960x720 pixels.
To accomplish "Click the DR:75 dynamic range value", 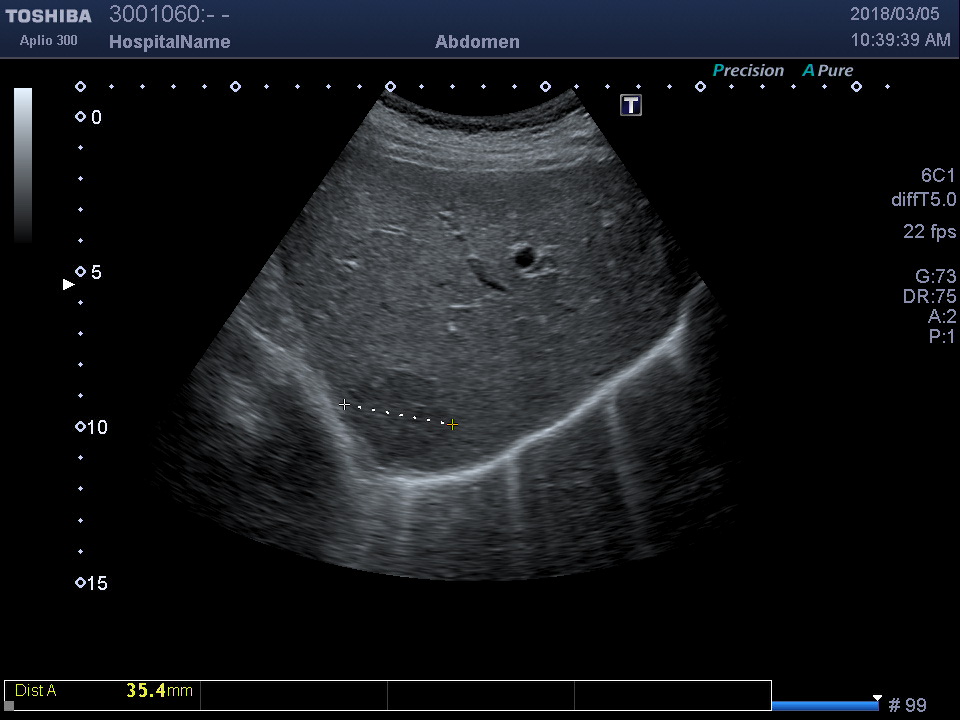I will 929,297.
